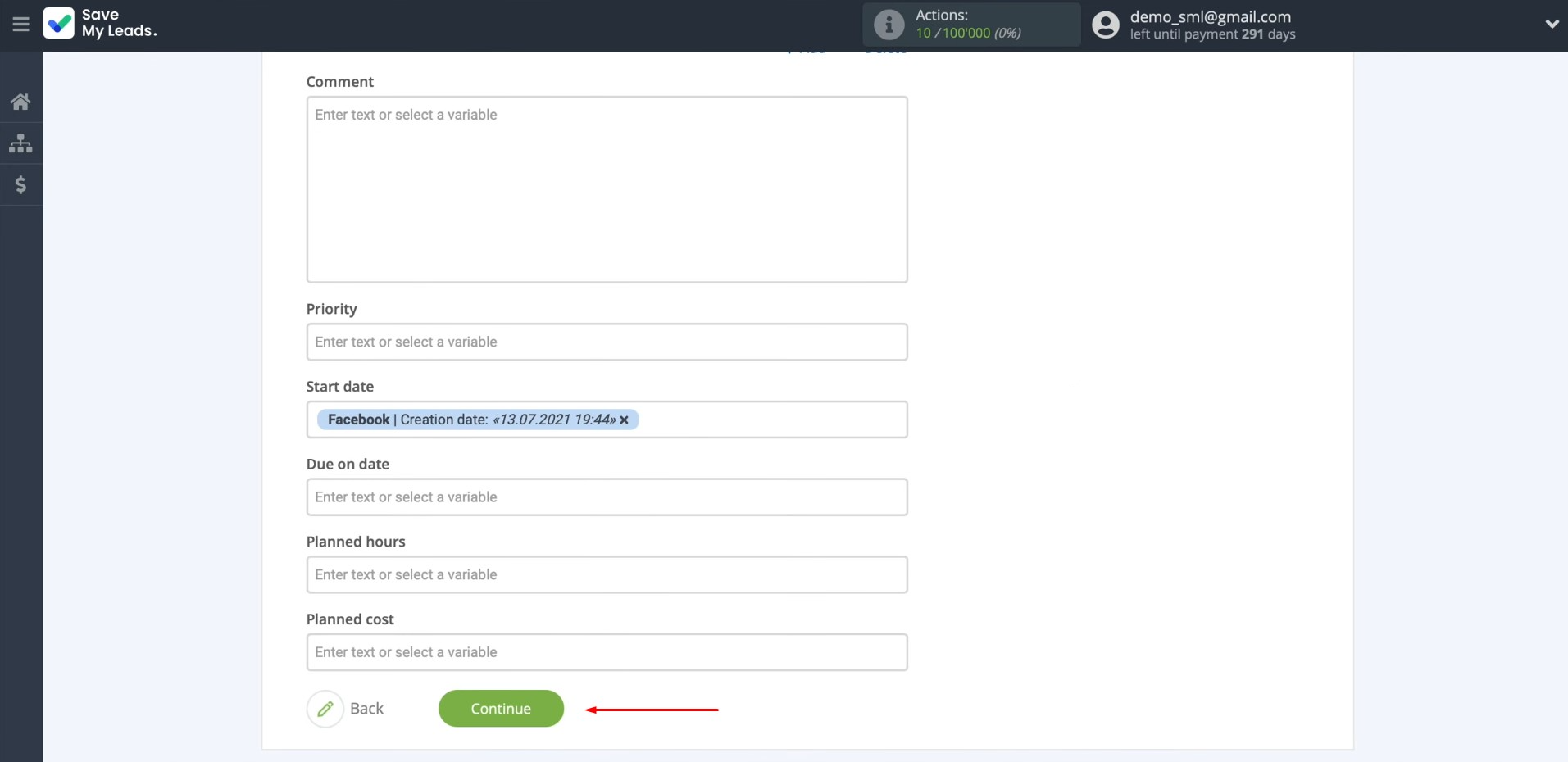Click the Comment field label
The height and width of the screenshot is (762, 1568).
coord(339,82)
